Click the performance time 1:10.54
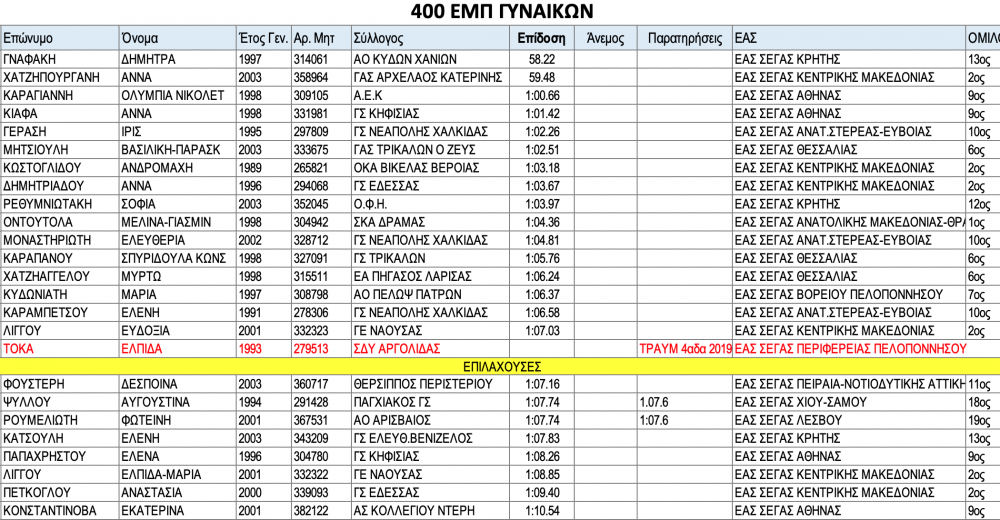Image resolution: width=1000 pixels, height=520 pixels. (541, 511)
